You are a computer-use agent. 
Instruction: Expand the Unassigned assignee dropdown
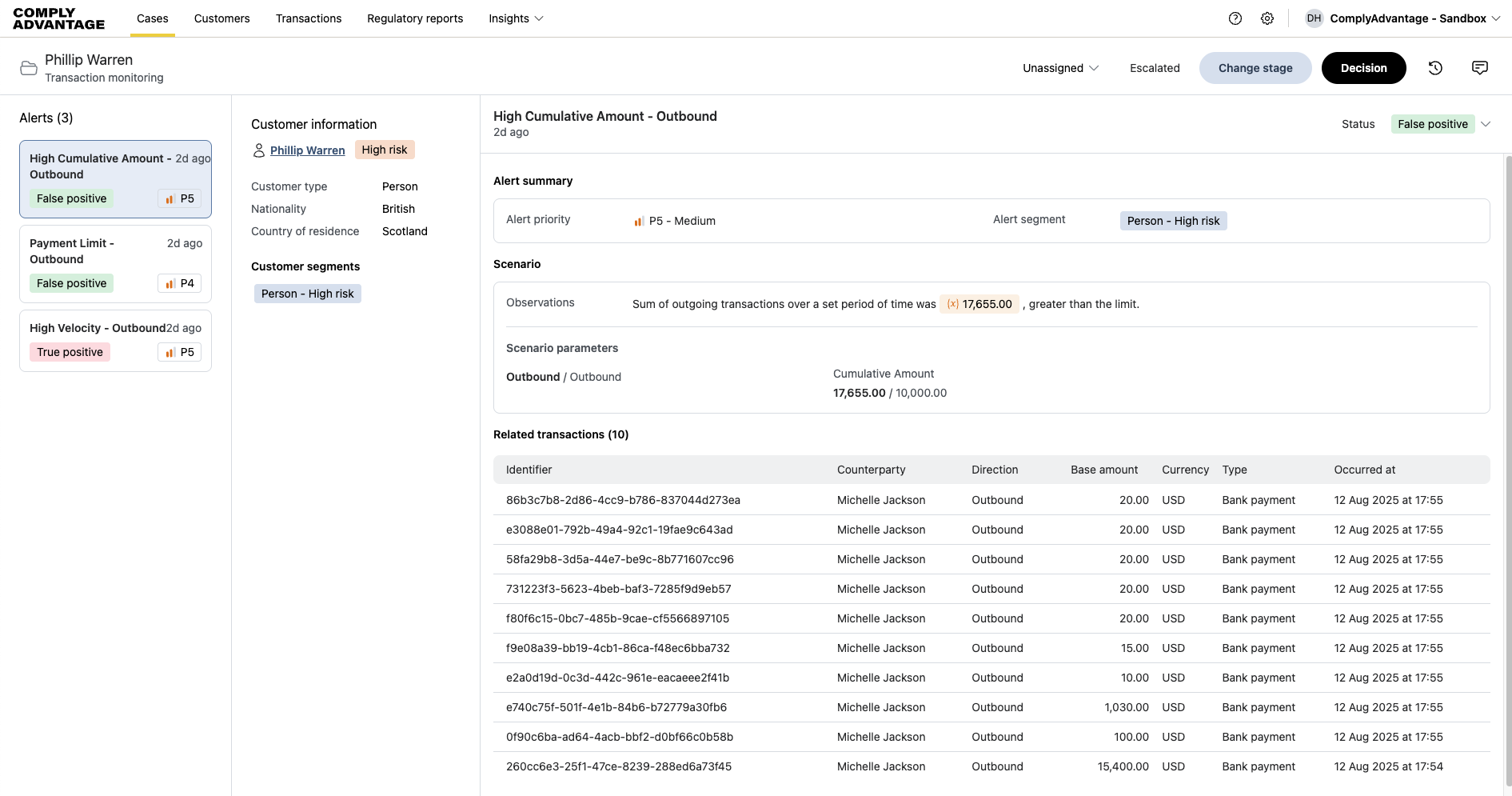click(1060, 68)
